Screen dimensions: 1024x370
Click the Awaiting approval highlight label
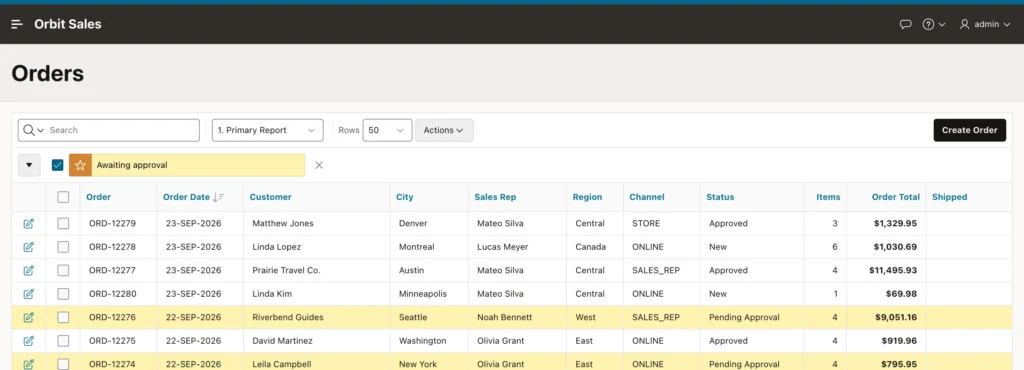click(x=132, y=165)
